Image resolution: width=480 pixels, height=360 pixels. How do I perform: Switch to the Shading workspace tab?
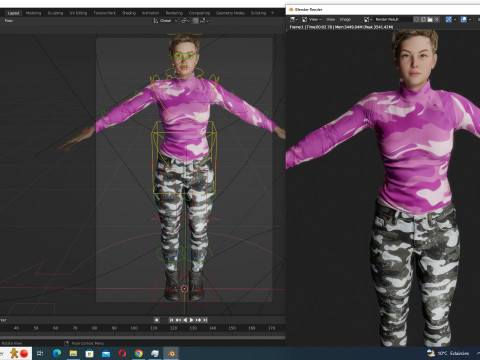pyautogui.click(x=129, y=13)
